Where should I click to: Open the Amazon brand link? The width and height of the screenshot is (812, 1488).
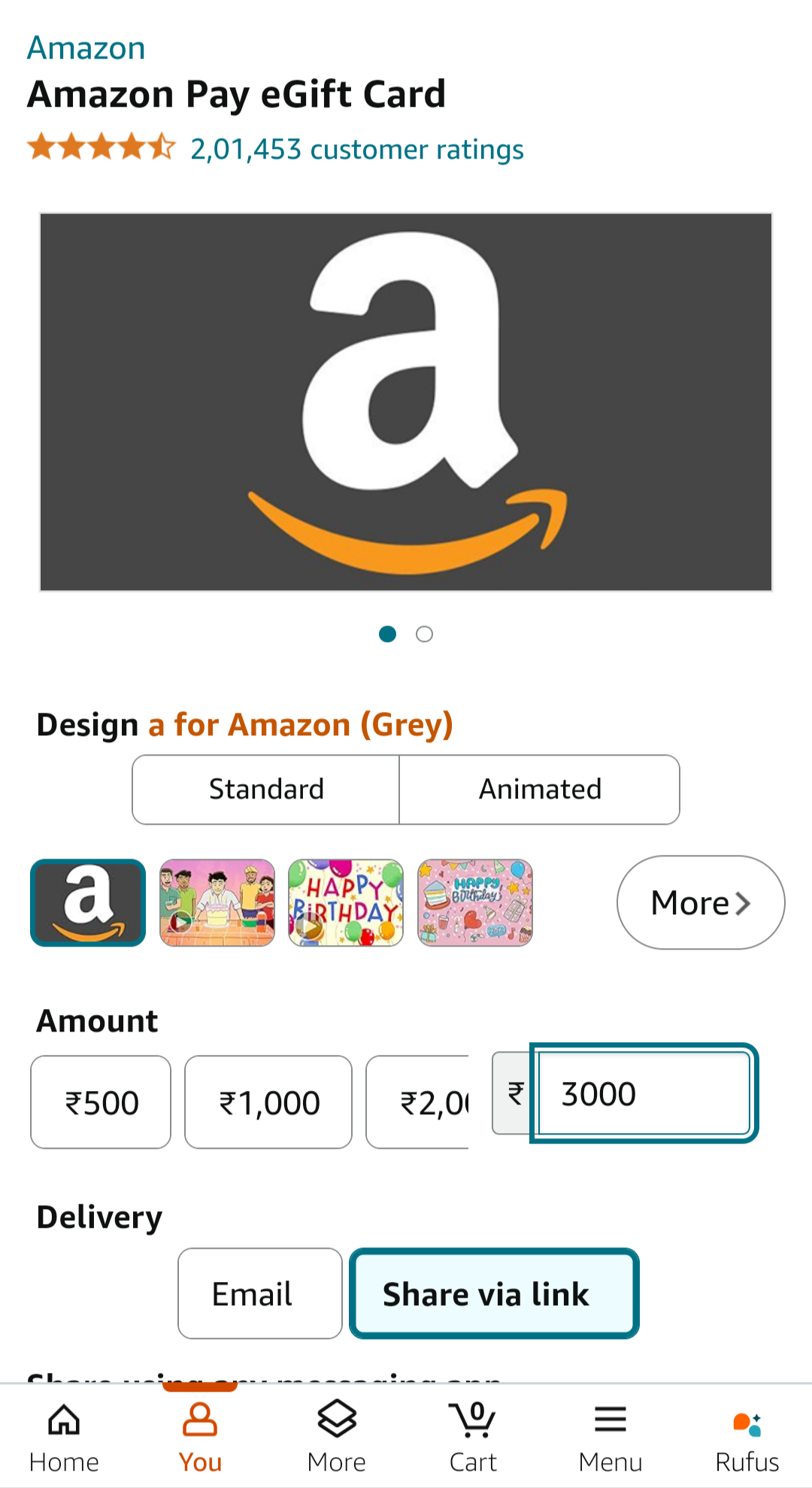click(86, 48)
